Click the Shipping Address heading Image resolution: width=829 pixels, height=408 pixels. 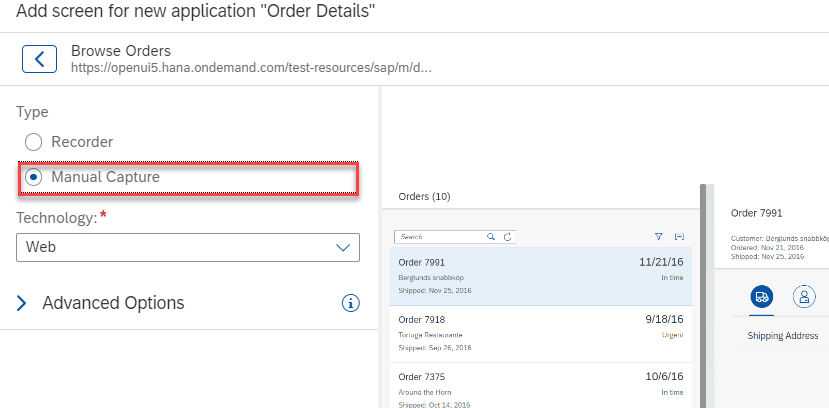coord(783,336)
